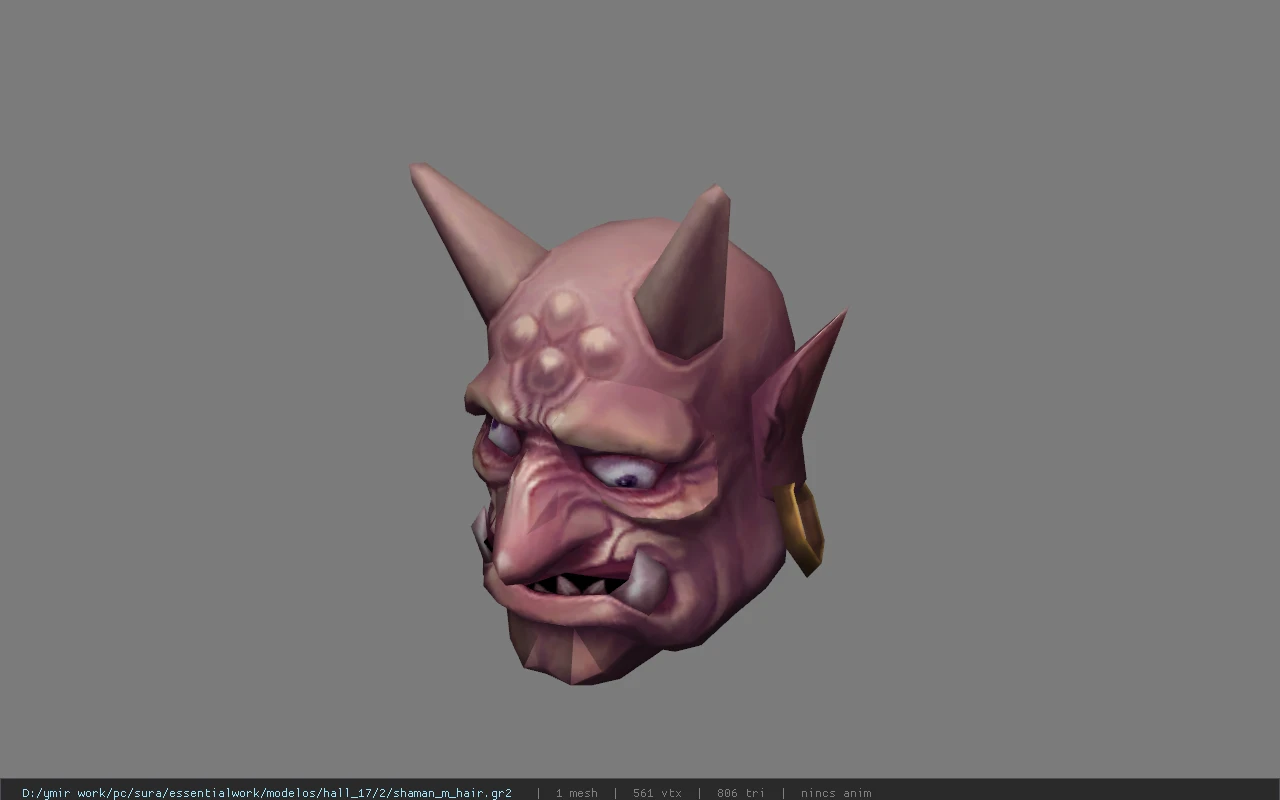Click the '561 vtx' vertex count
Screen dimensions: 1280x800
[657, 793]
